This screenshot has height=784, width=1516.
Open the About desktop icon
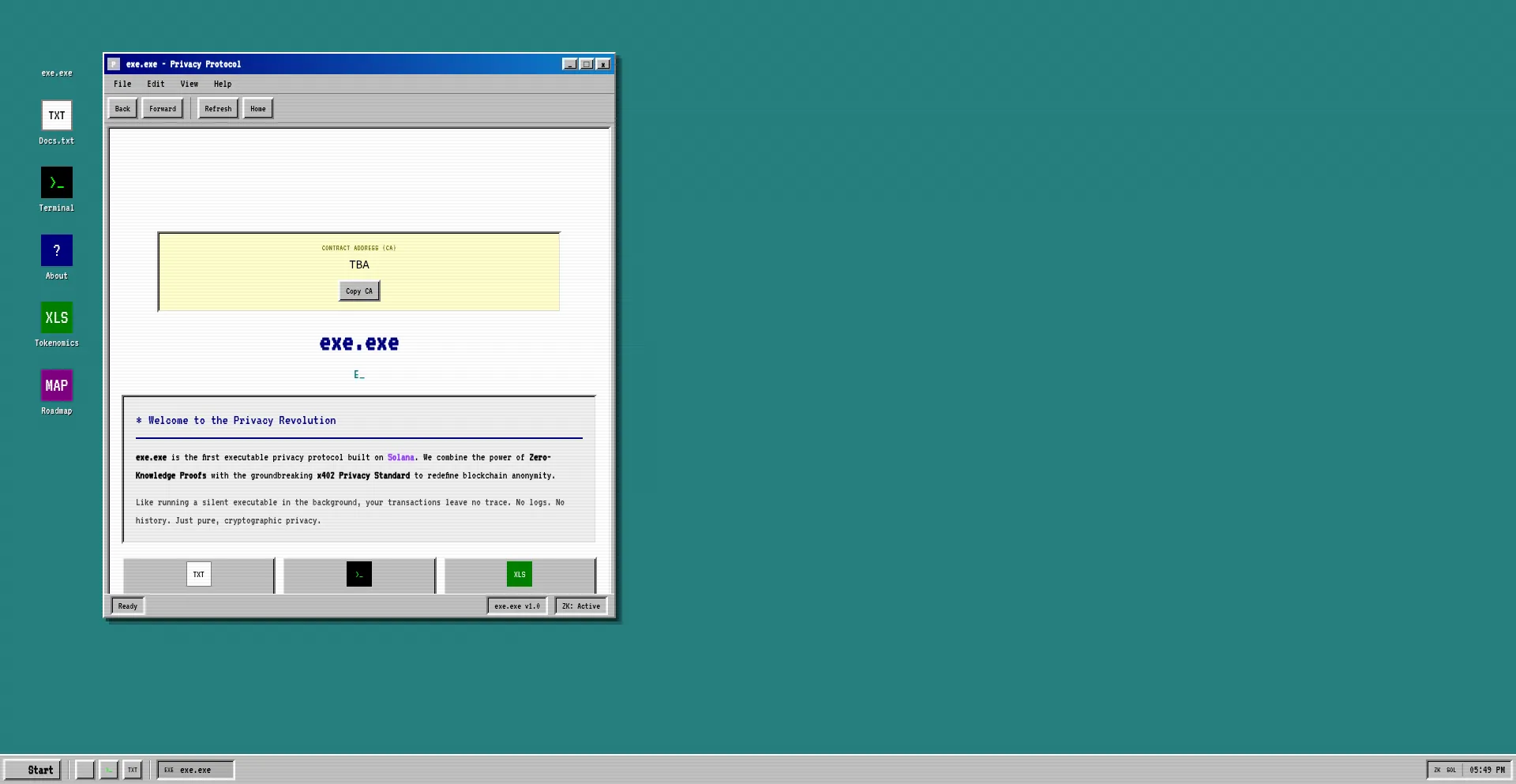(57, 251)
